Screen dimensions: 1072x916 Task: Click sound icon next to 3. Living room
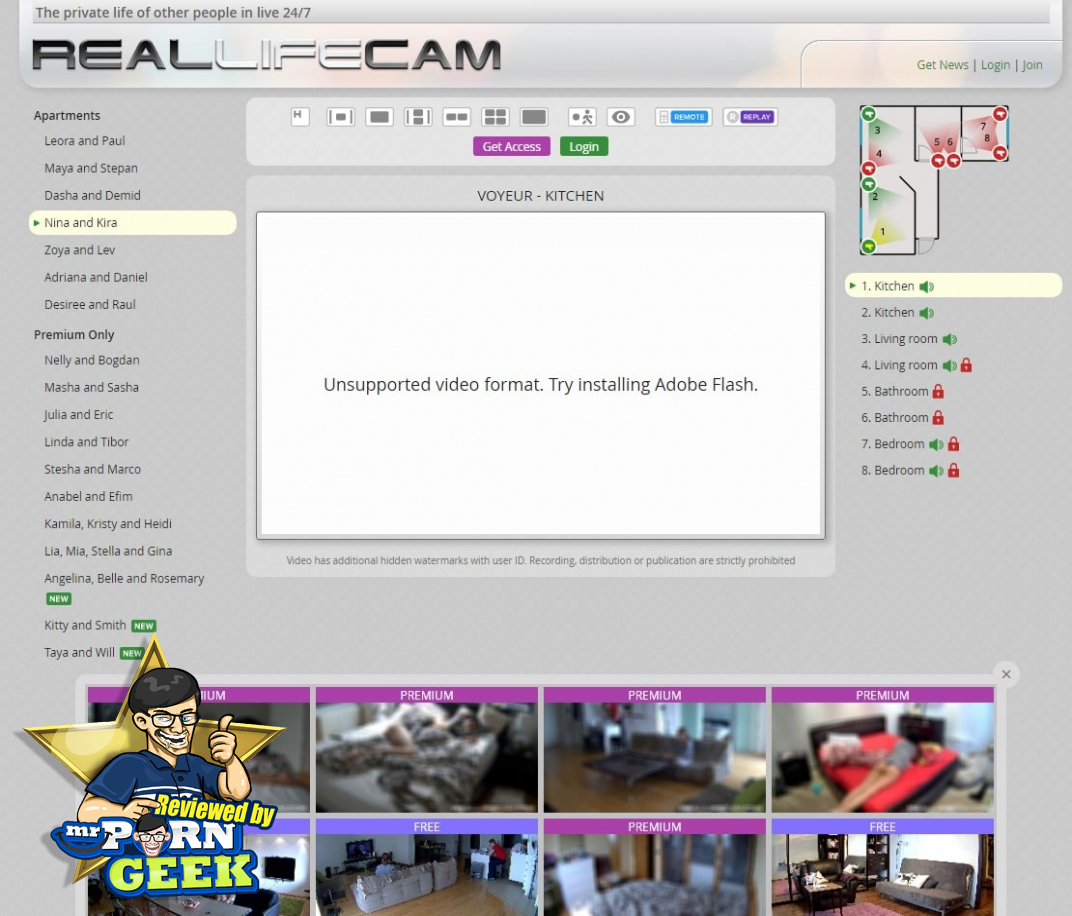click(x=950, y=339)
